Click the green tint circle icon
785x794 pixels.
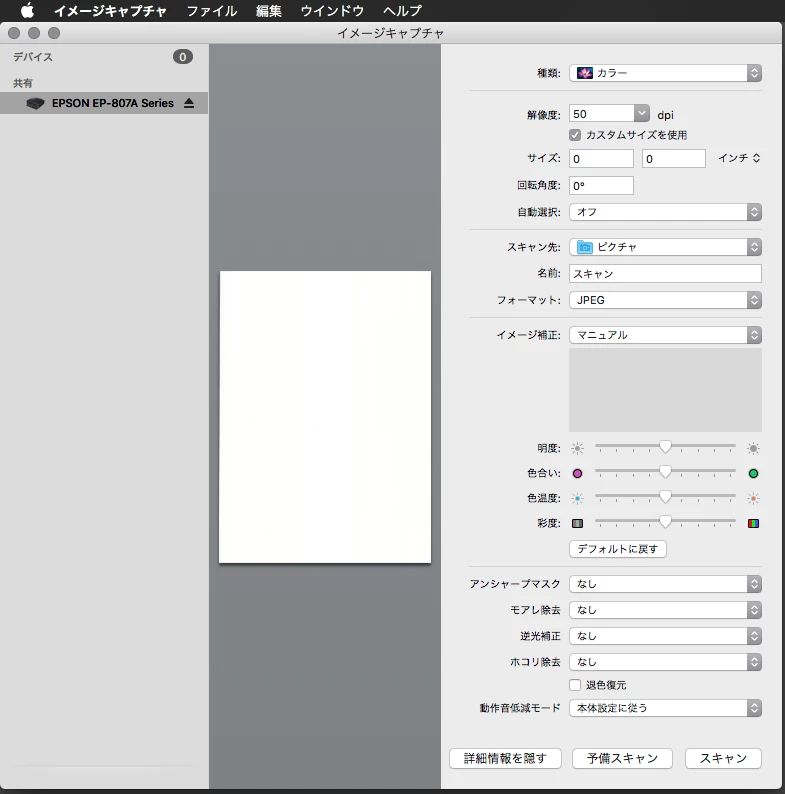point(753,473)
